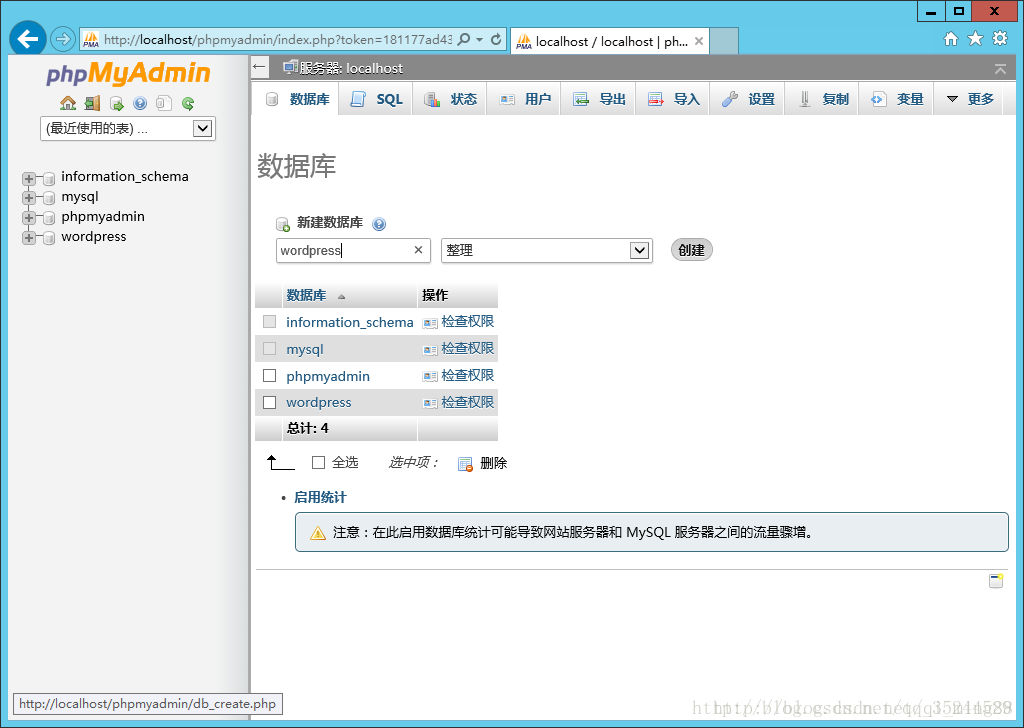1024x728 pixels.
Task: Click the phpMyAdmin help question mark icon
Action: pos(138,103)
